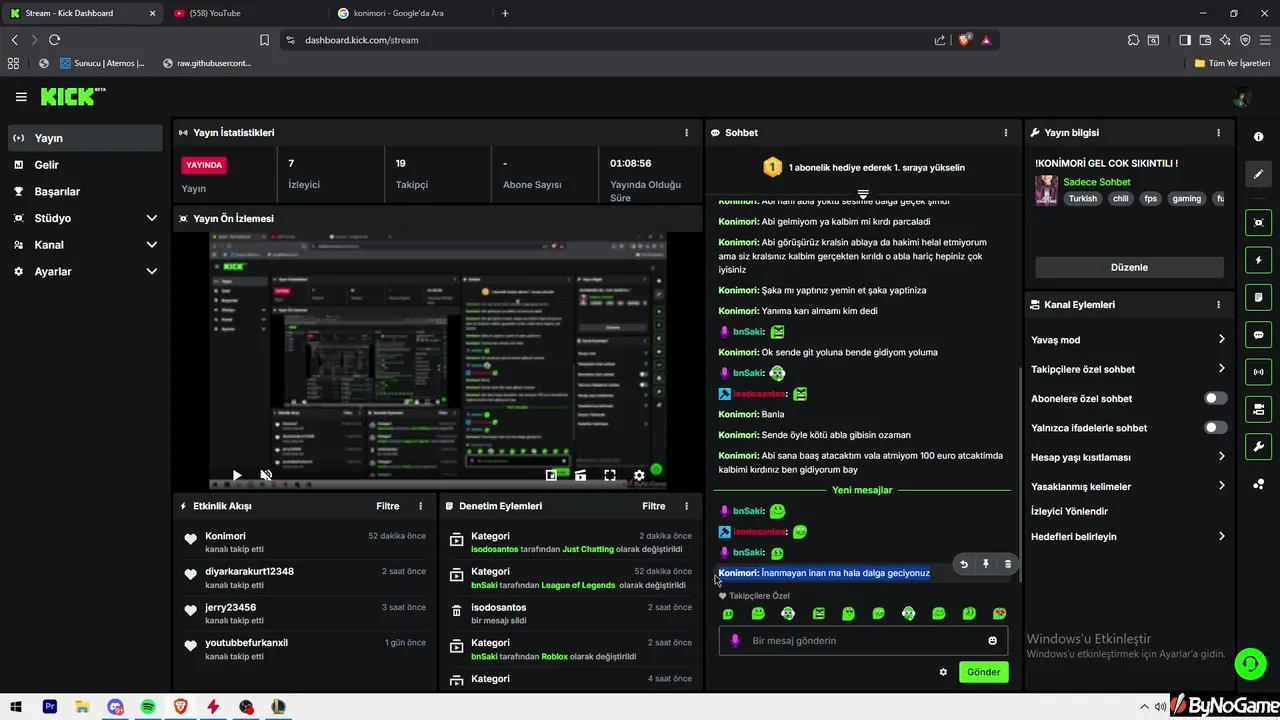Click the Yeni mesajlar divider to jump down
This screenshot has height=720, width=1280.
(x=862, y=490)
